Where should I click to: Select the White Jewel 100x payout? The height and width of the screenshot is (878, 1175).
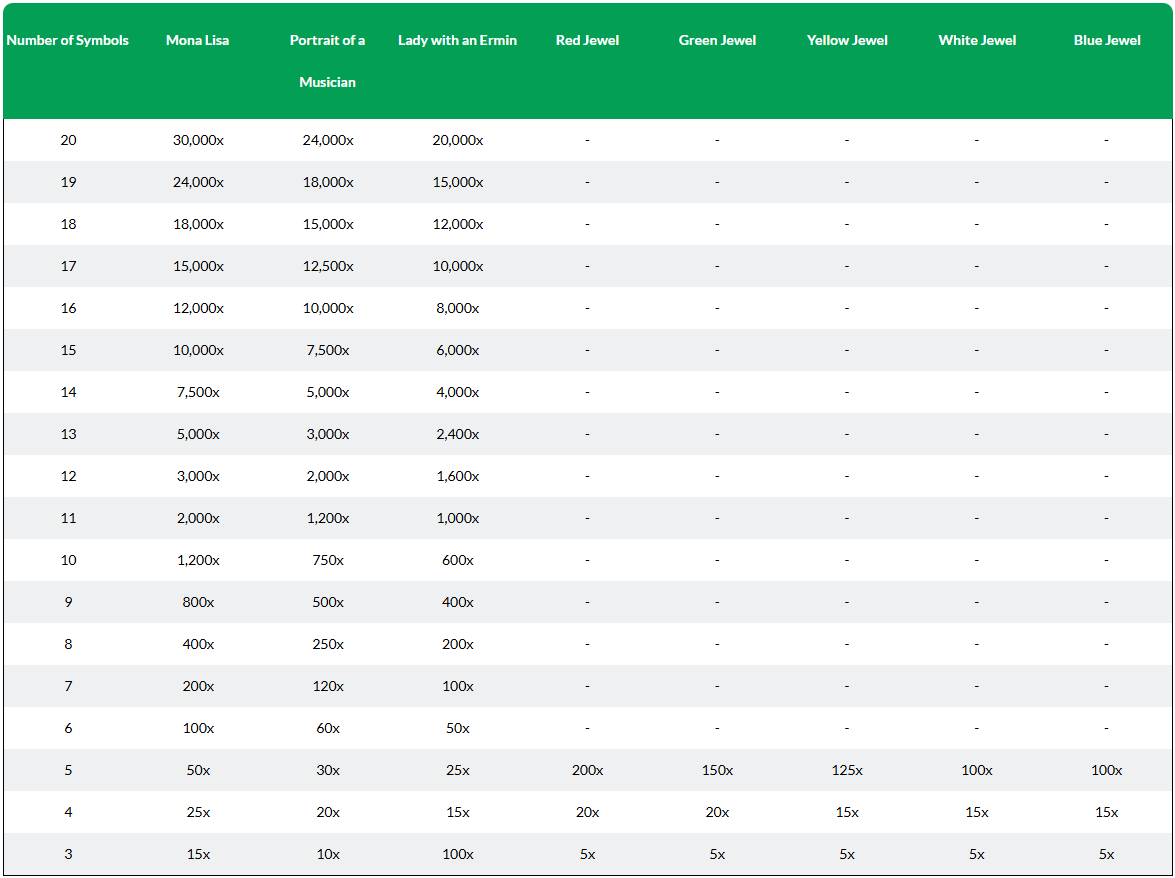977,769
